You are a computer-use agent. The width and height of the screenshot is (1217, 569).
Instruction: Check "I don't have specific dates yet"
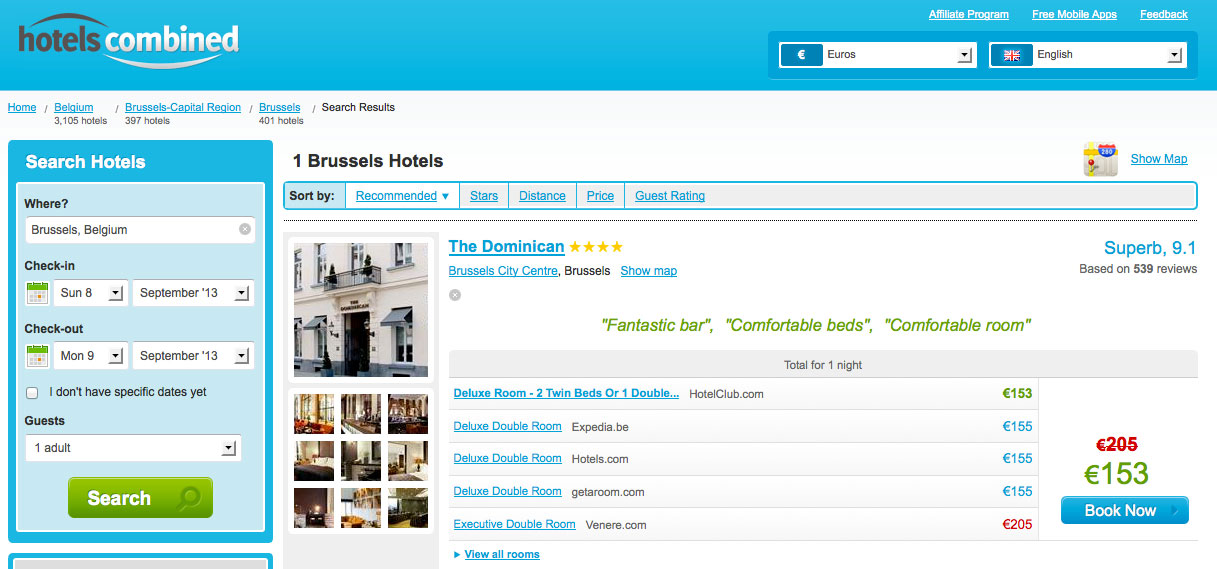tap(32, 393)
